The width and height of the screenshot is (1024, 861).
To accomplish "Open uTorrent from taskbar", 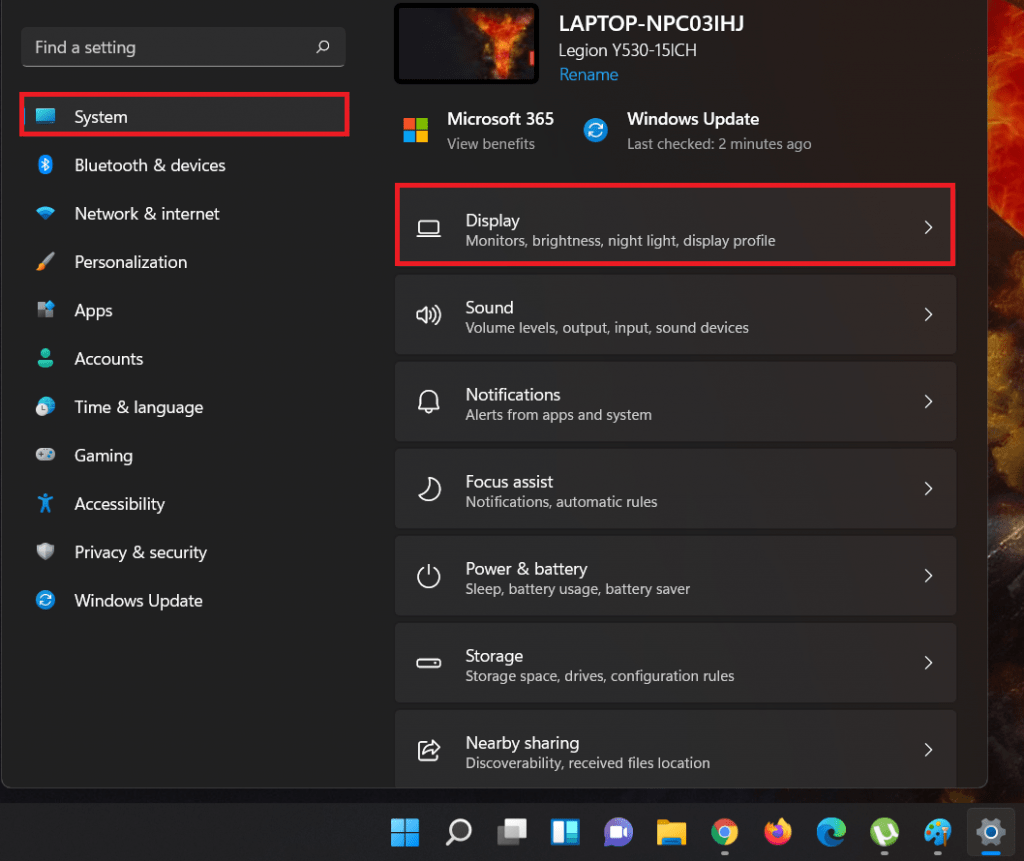I will (x=884, y=832).
